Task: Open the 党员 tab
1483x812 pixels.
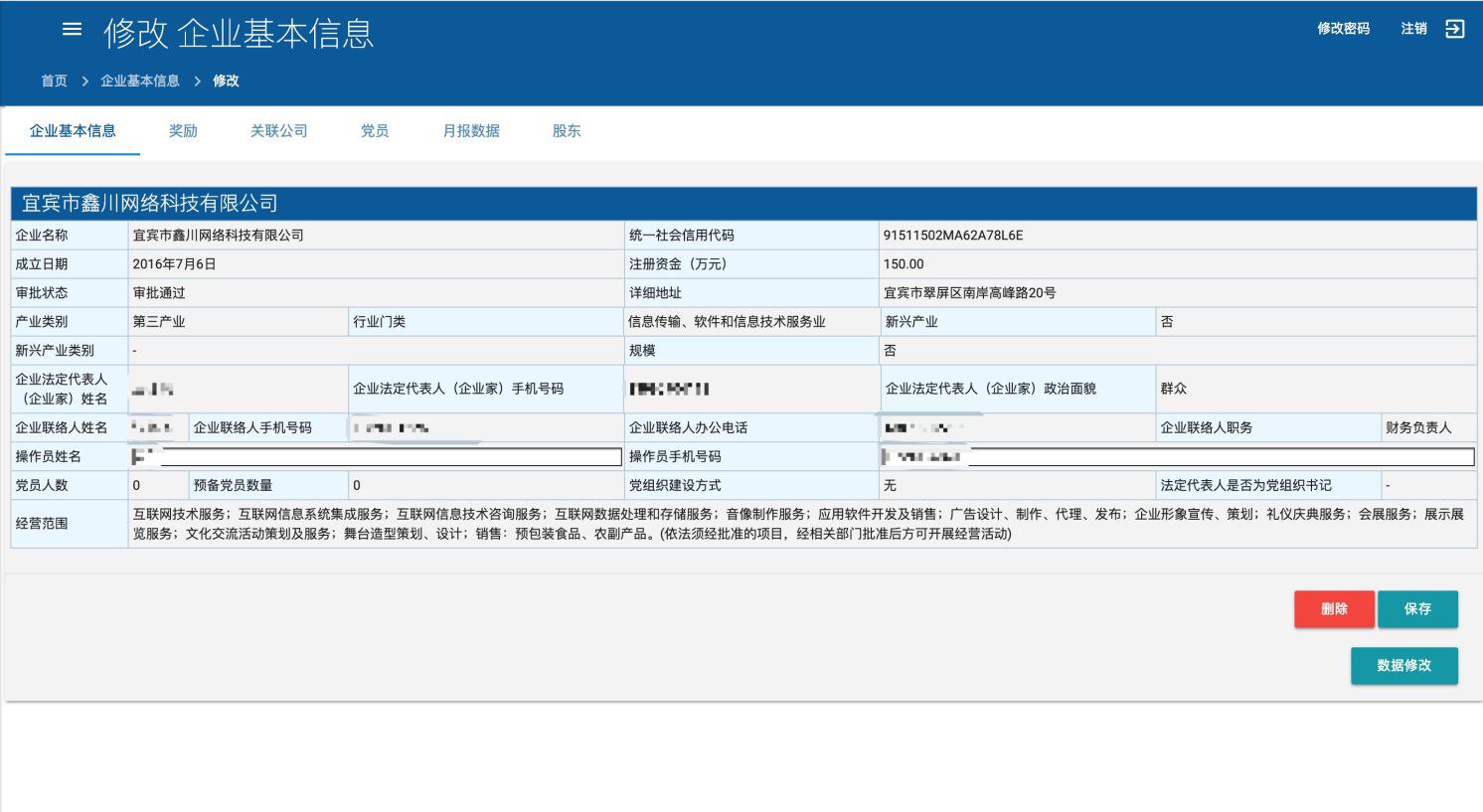Action: tap(375, 131)
